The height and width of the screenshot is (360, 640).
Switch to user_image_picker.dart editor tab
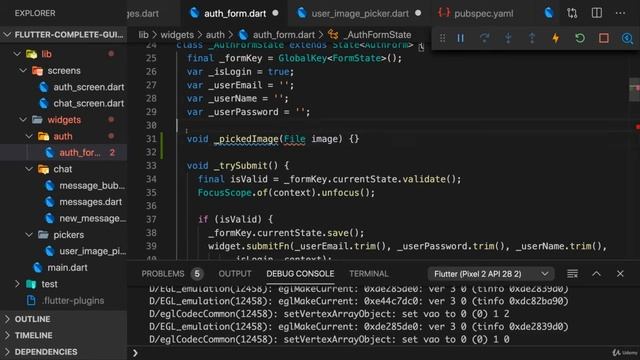[x=359, y=13]
